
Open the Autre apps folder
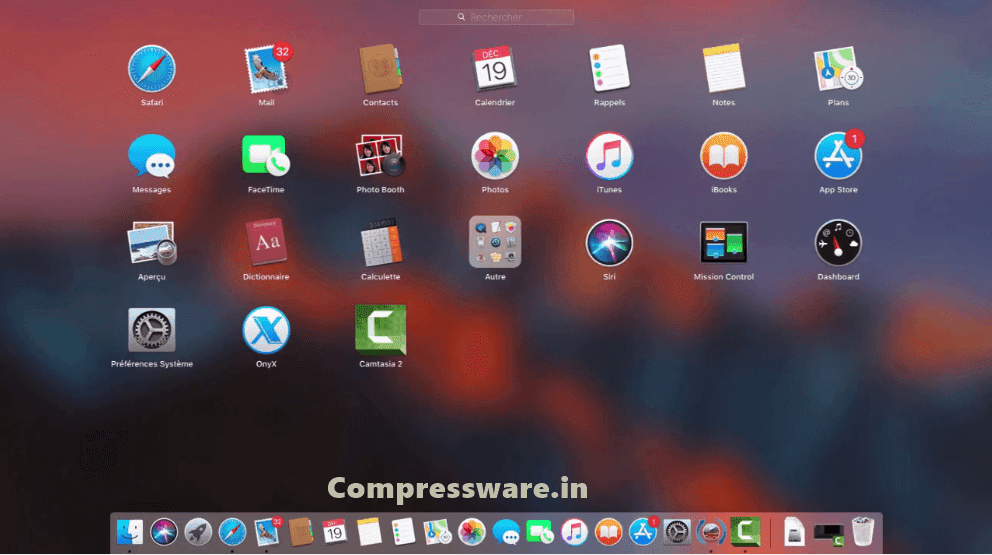[x=495, y=242]
